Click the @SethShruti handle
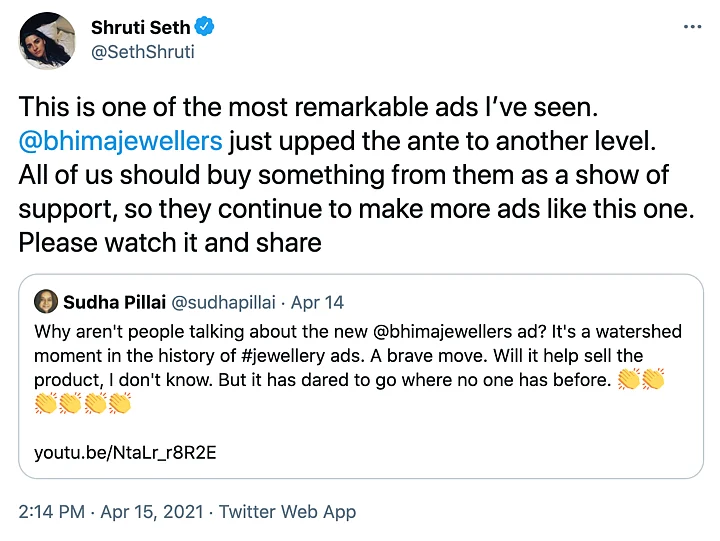The image size is (720, 541). [142, 52]
